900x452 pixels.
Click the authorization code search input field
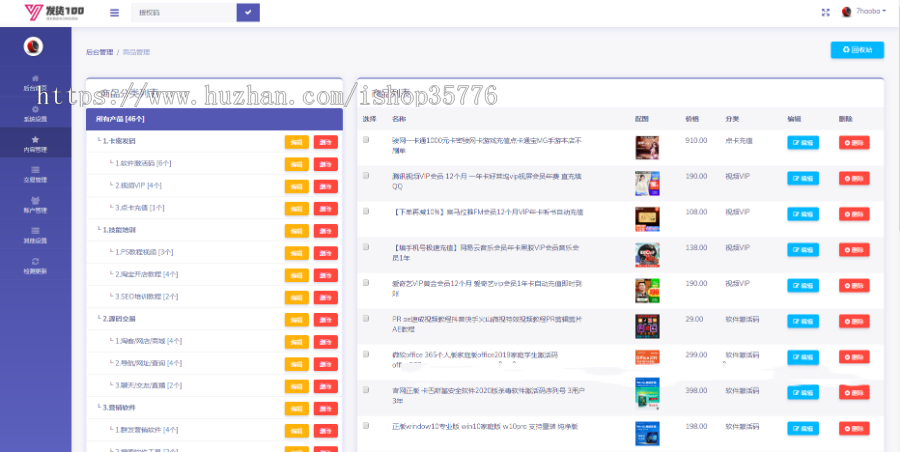[x=185, y=12]
